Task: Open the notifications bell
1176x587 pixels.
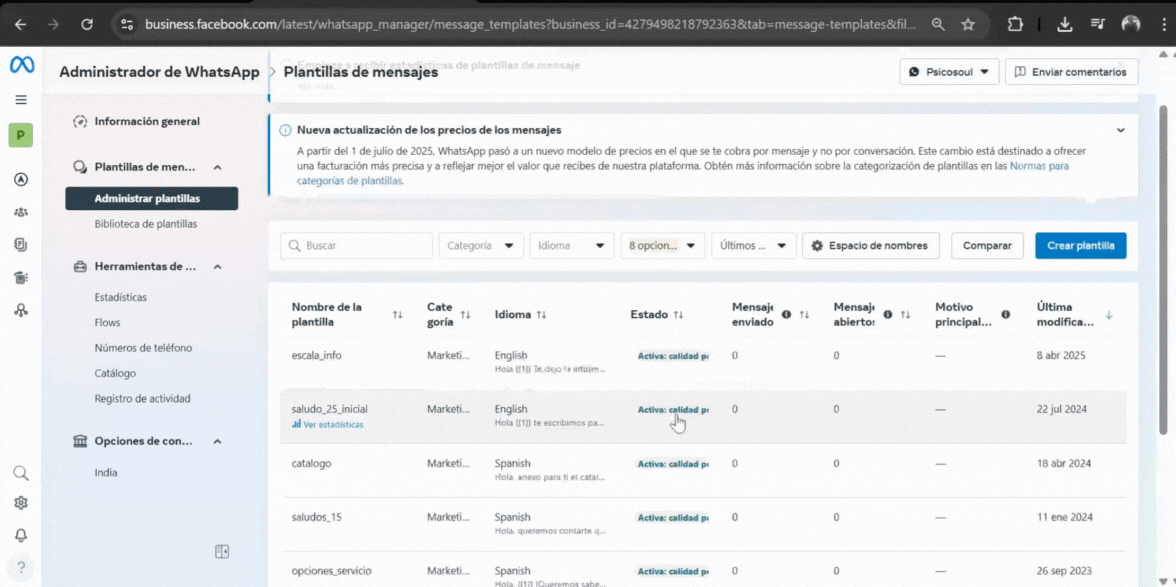Action: (x=21, y=535)
